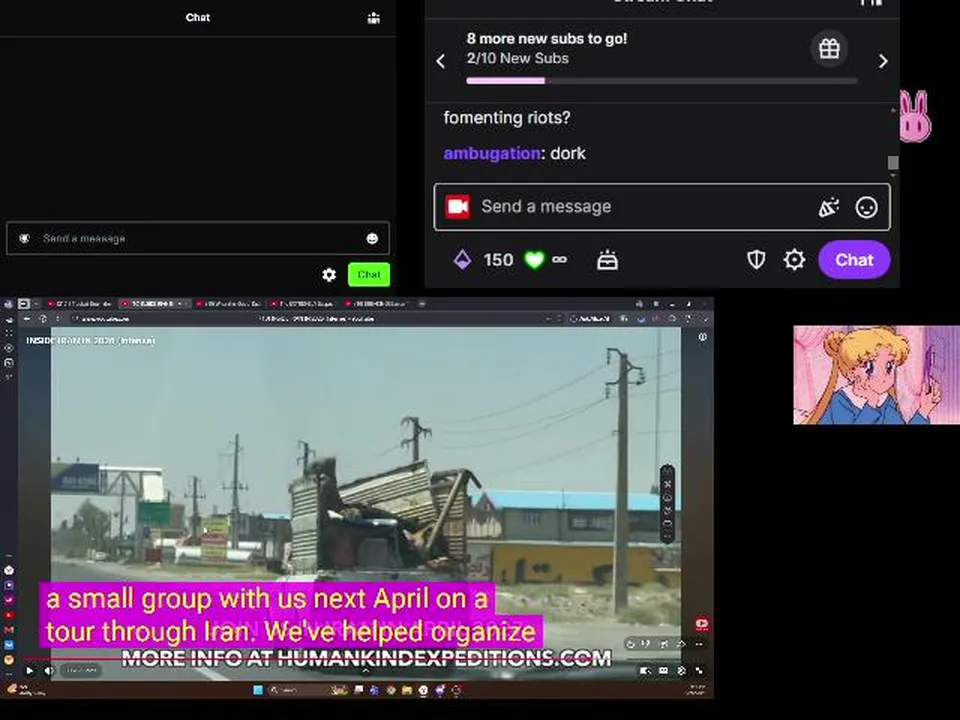The image size is (960, 720).
Task: Switch to the second browser tab
Action: pyautogui.click(x=154, y=304)
